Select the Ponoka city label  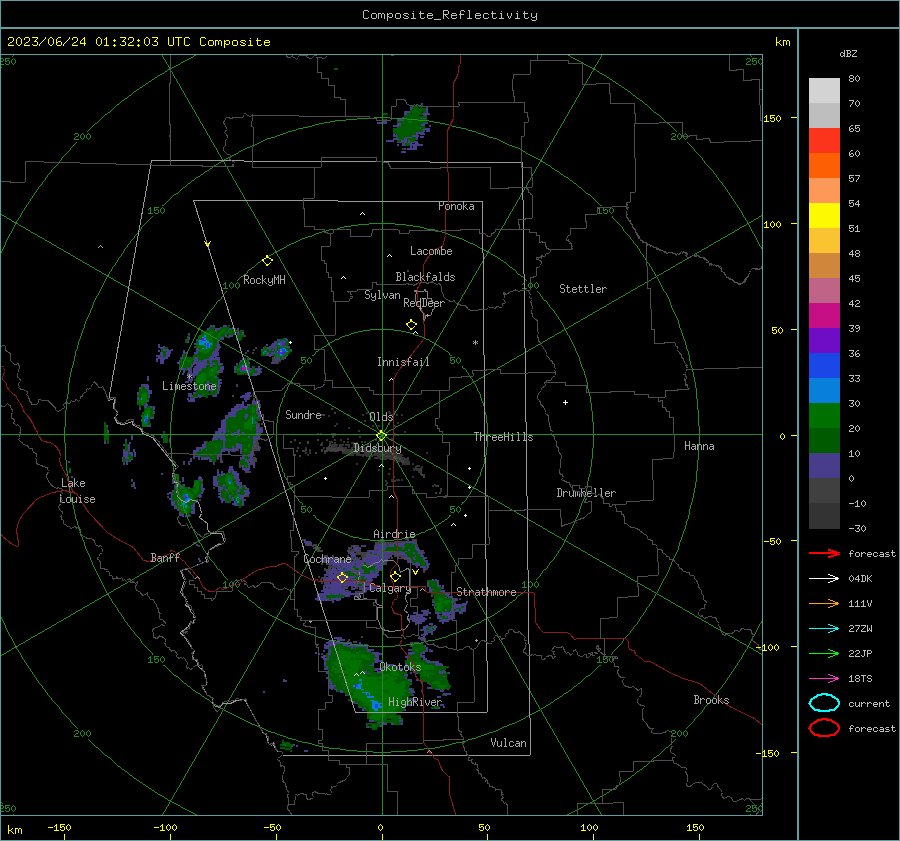456,206
